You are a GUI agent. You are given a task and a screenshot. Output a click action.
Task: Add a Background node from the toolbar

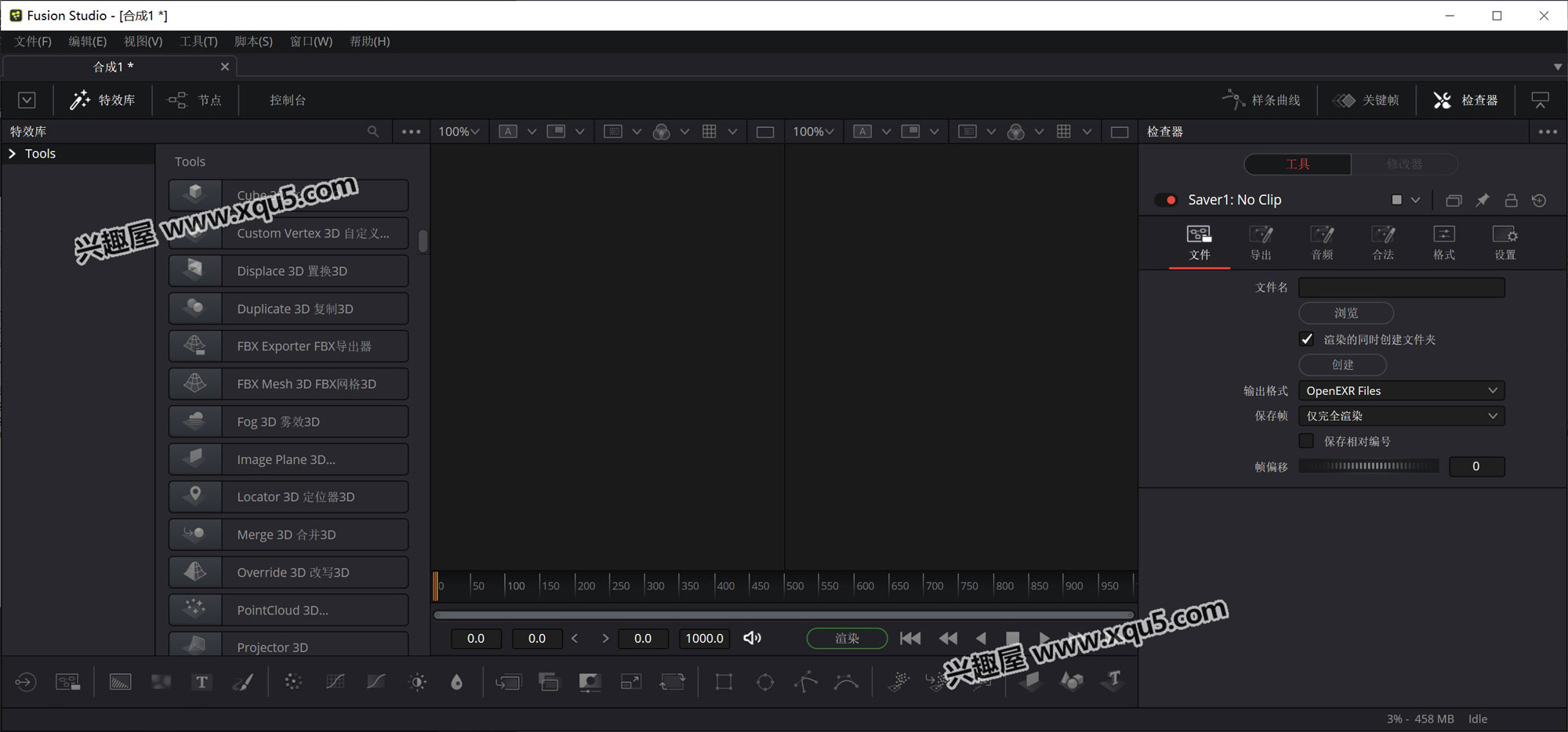coord(120,682)
